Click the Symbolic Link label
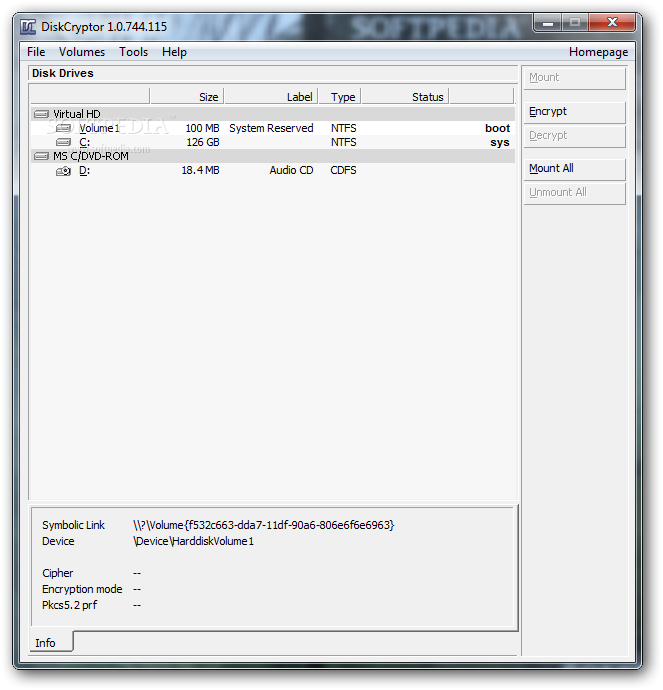This screenshot has height=690, width=663. [x=73, y=525]
